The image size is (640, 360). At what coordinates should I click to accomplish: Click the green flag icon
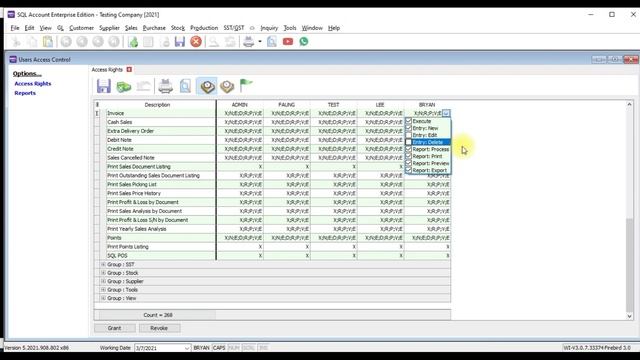(x=246, y=85)
